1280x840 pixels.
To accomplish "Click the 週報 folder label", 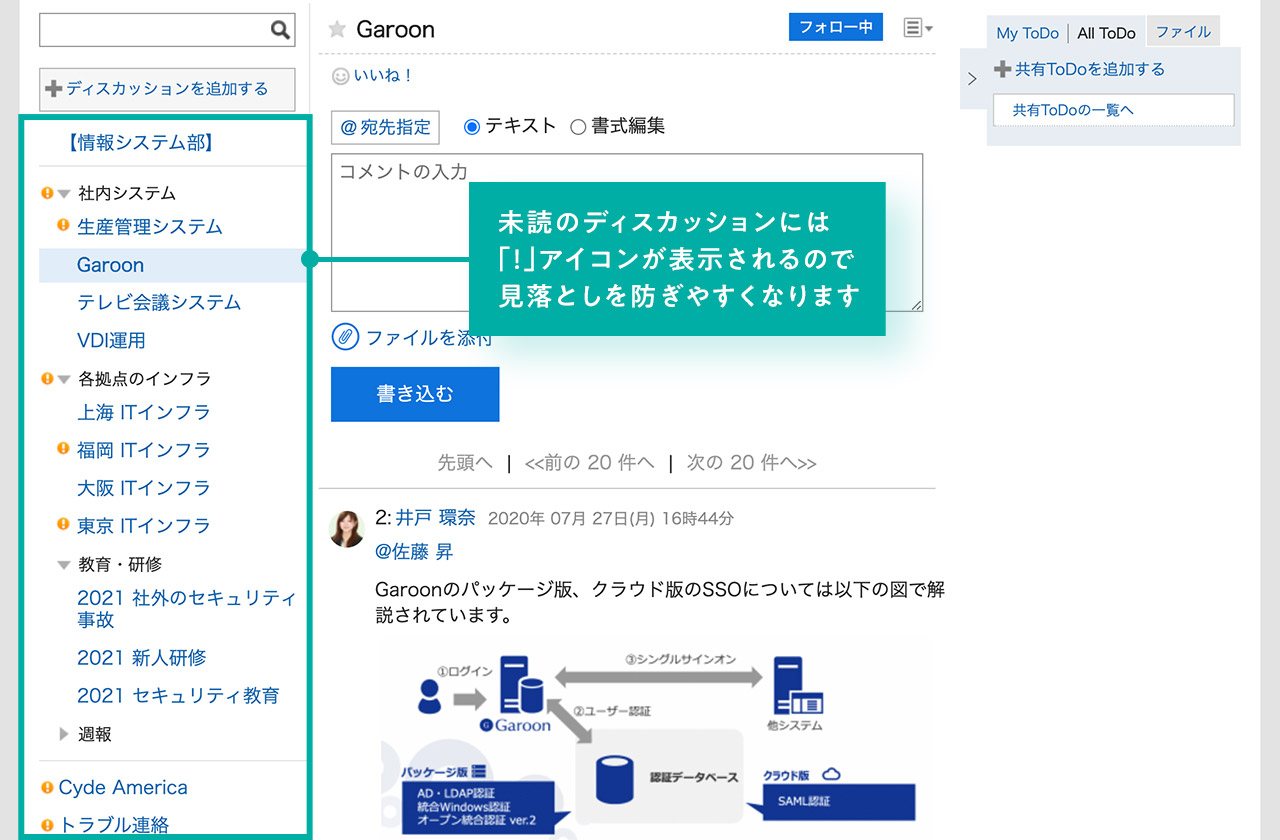I will [95, 734].
